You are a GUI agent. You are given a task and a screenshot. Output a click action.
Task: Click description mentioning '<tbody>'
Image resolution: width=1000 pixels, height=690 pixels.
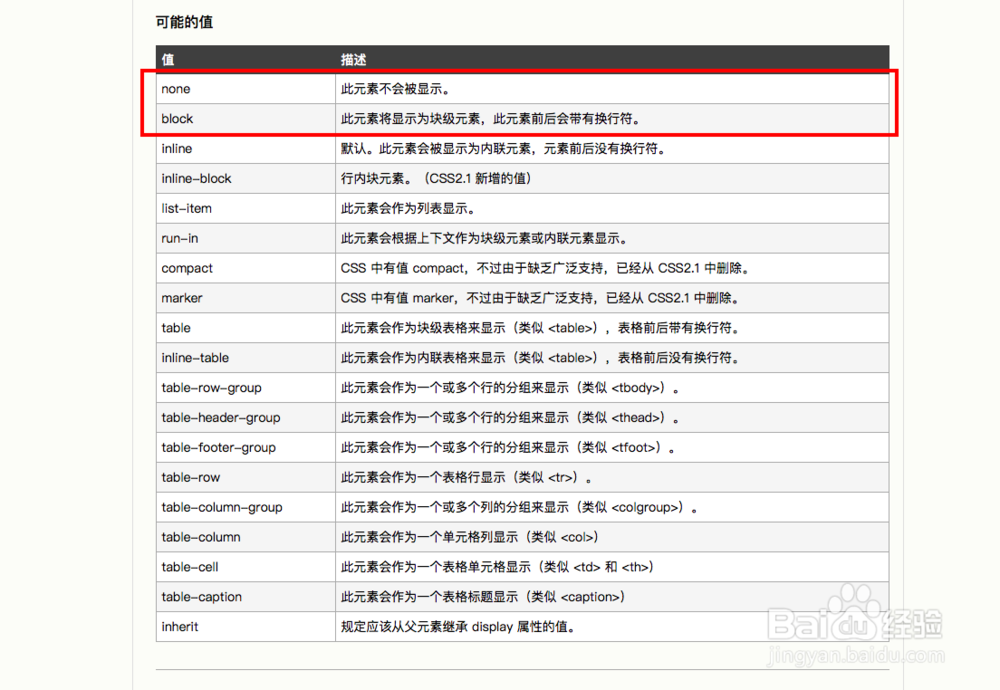point(510,388)
